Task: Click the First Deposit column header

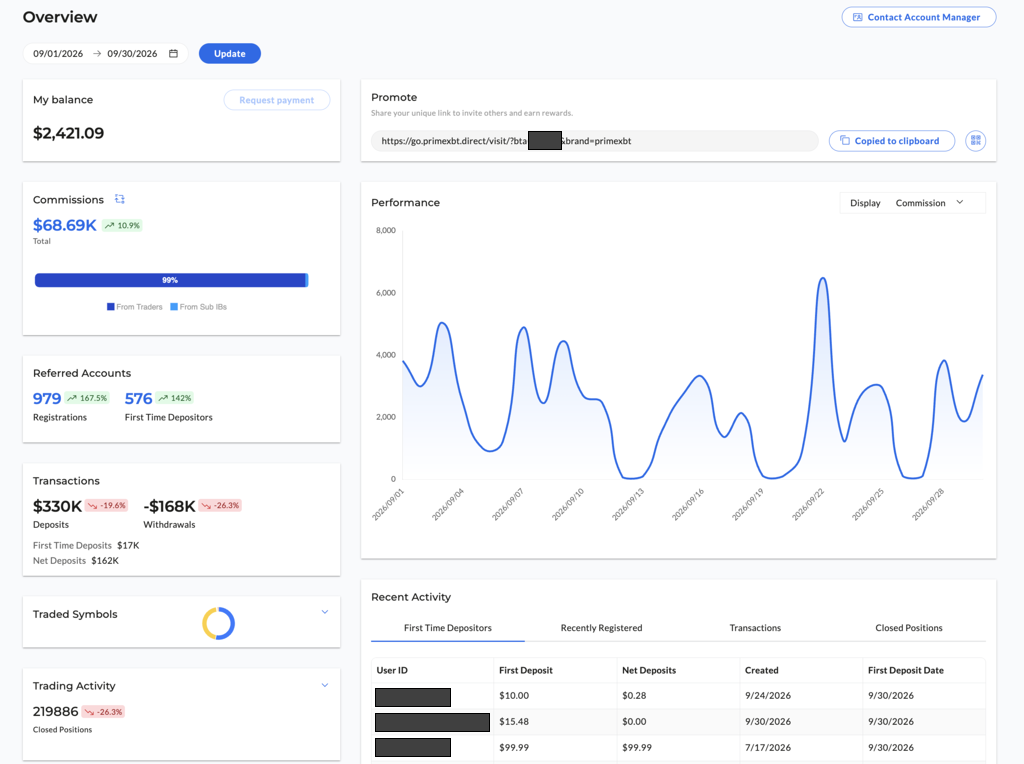Action: tap(526, 670)
